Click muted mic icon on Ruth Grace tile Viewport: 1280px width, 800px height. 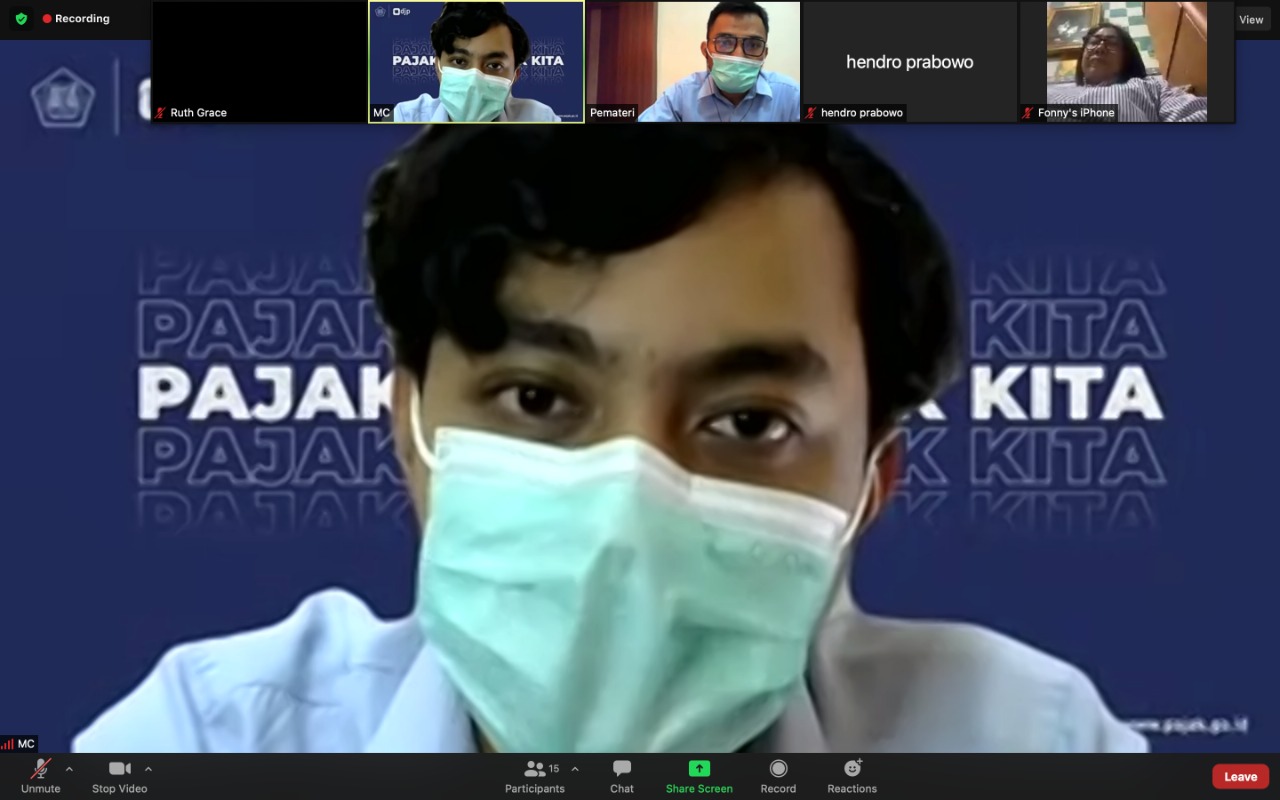click(160, 113)
